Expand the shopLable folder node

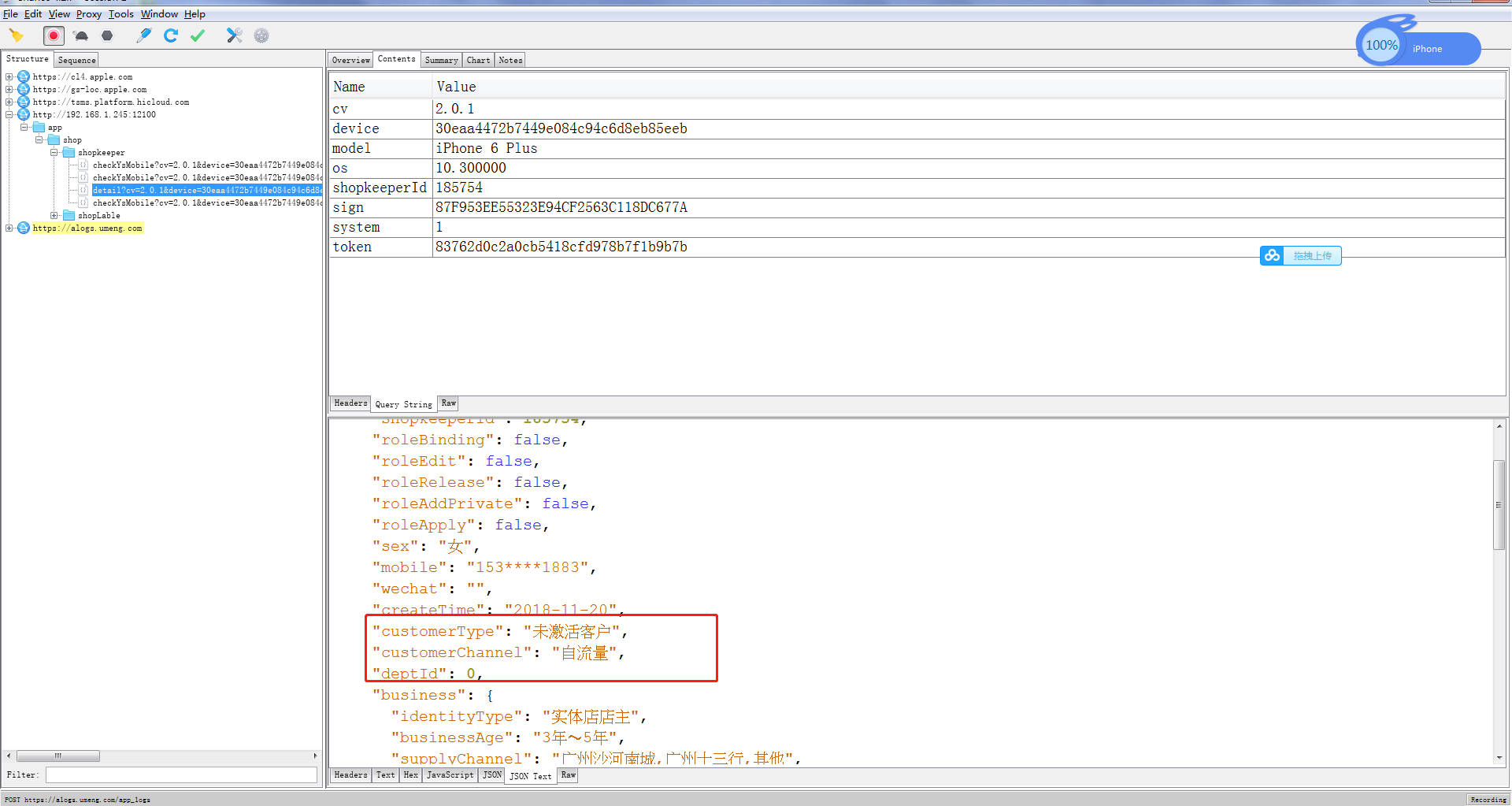tap(54, 215)
